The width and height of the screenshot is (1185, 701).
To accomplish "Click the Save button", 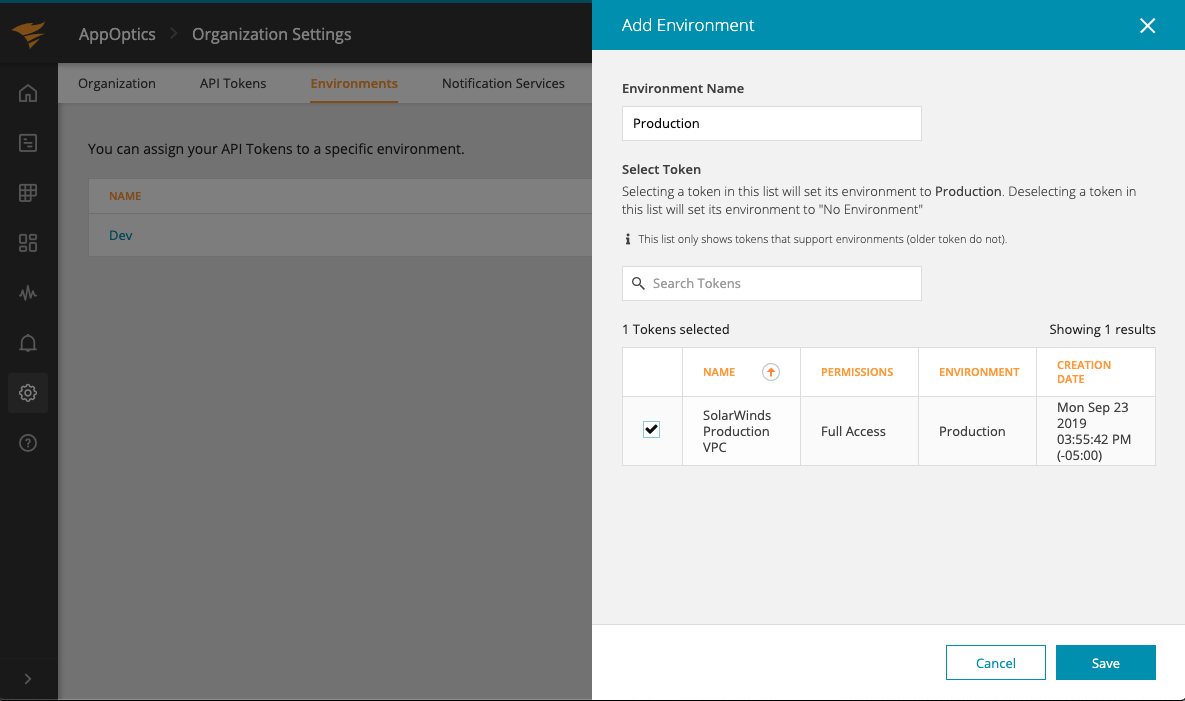I will 1105,663.
